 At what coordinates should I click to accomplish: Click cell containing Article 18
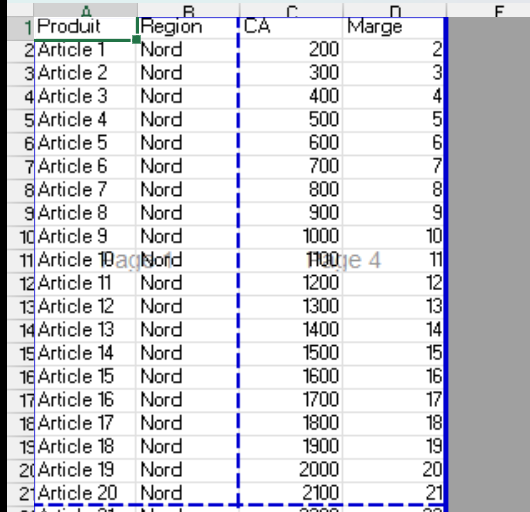85,447
